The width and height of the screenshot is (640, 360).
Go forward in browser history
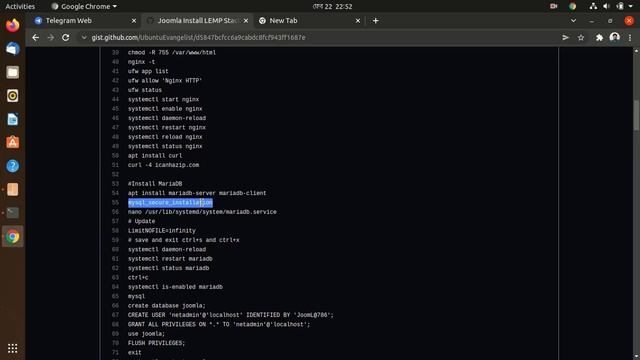point(51,38)
